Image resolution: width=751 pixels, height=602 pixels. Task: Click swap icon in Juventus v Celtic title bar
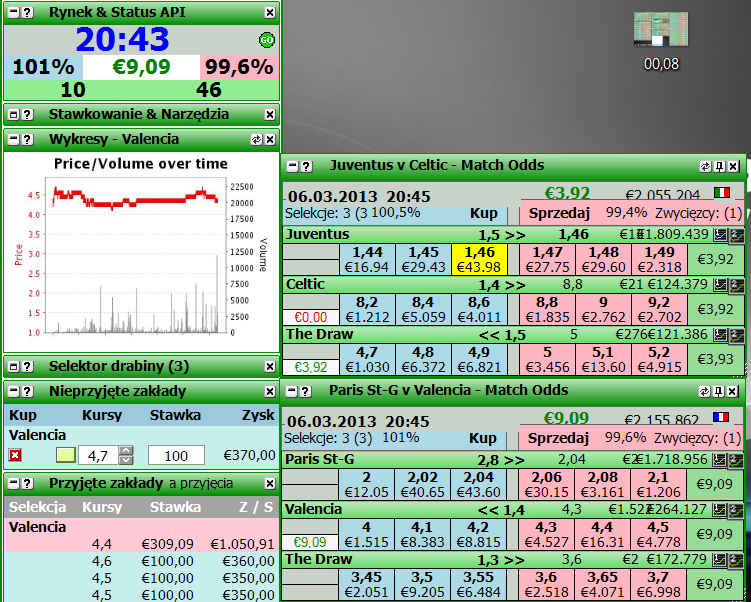[x=705, y=166]
